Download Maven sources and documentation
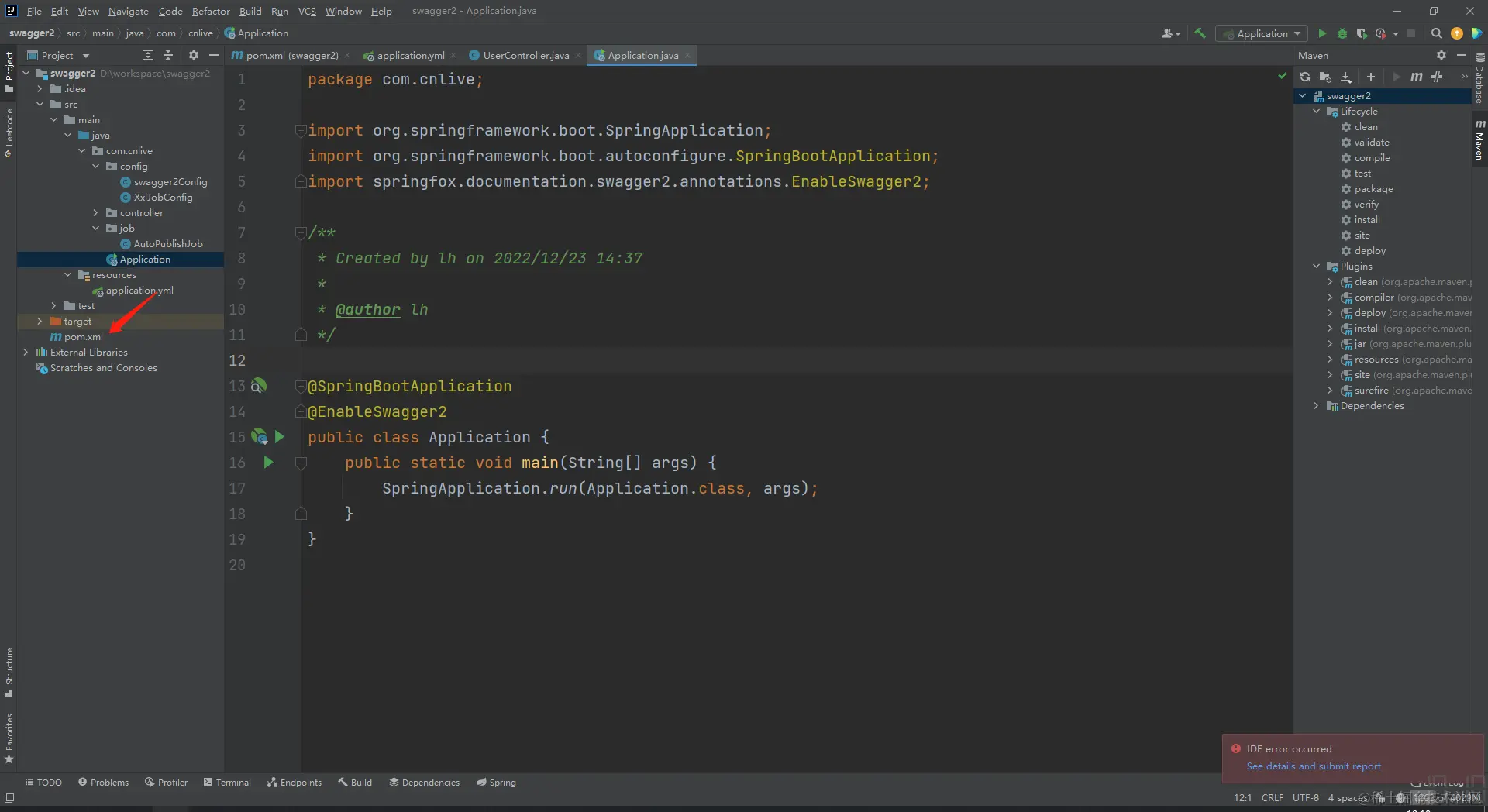This screenshot has height=812, width=1488. [x=1346, y=77]
